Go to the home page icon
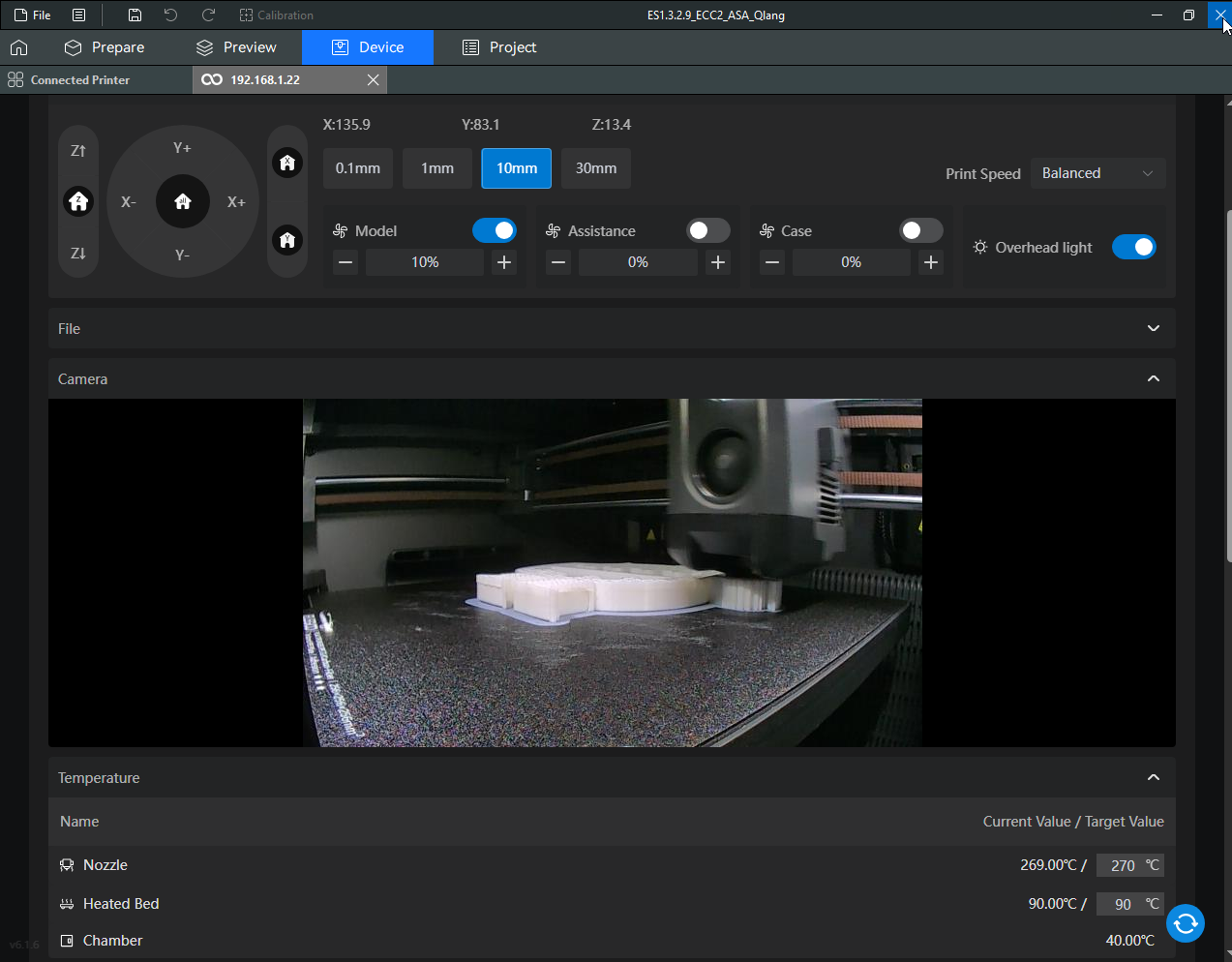This screenshot has width=1232, height=962. coord(18,47)
